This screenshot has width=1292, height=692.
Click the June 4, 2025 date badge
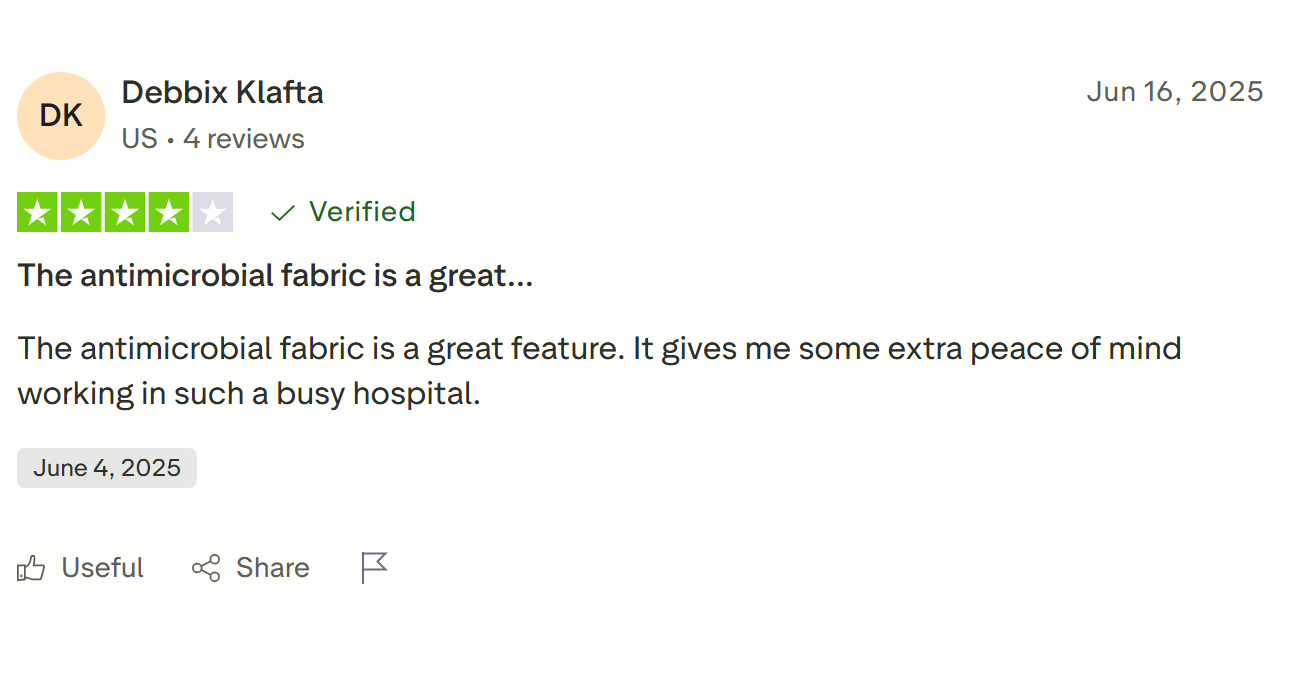(107, 468)
